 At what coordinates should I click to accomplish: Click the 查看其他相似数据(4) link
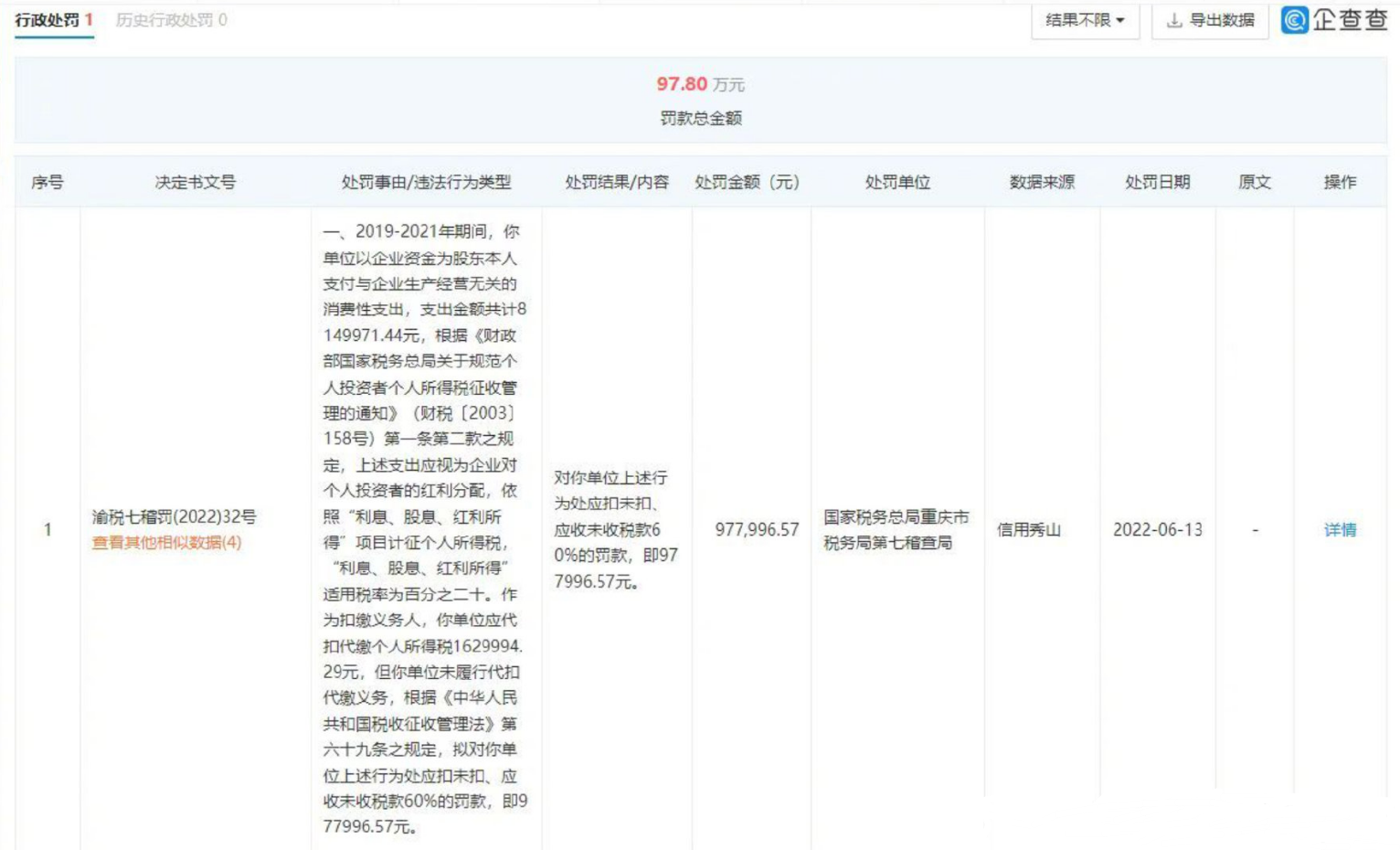[166, 543]
